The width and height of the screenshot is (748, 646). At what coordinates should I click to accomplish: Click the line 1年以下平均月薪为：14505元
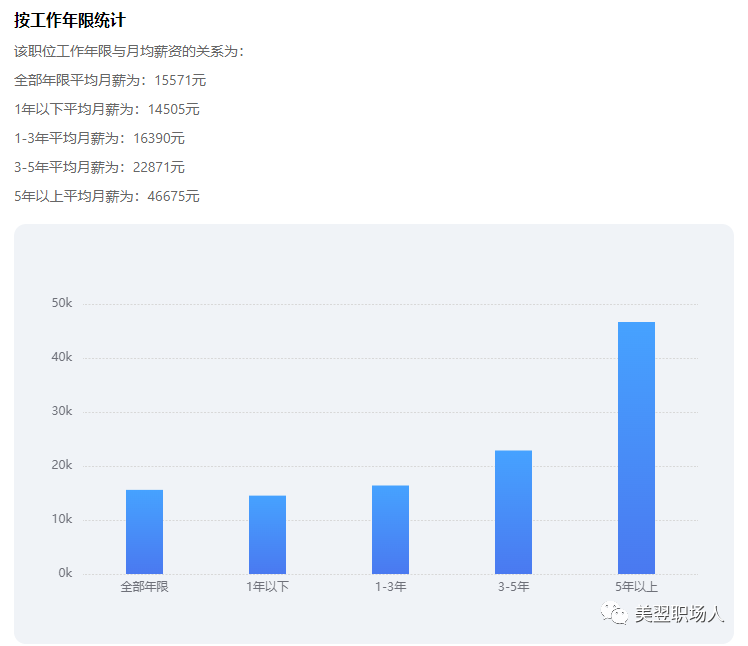coord(107,109)
